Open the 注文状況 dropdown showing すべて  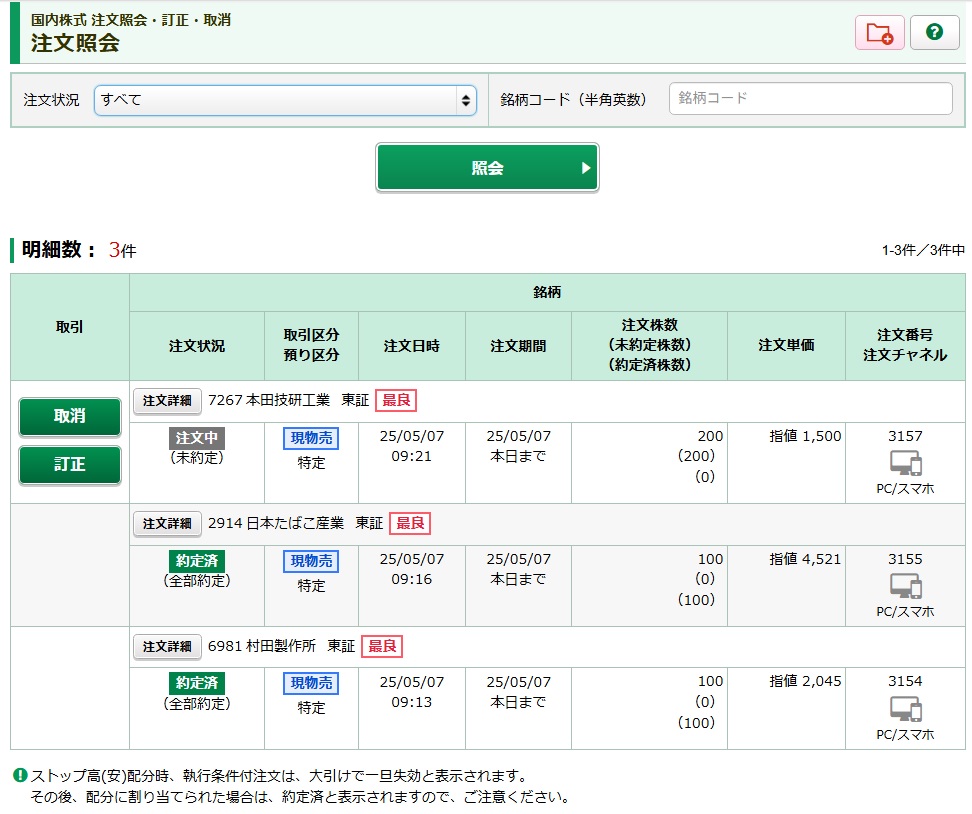tap(285, 100)
